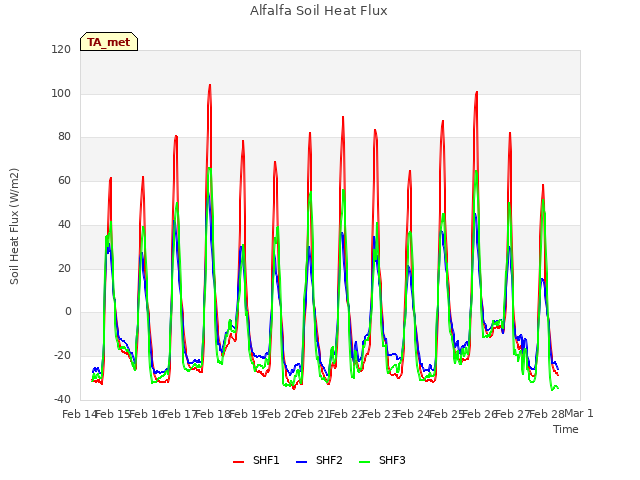Click the 120 y-axis tick label
The width and height of the screenshot is (640, 480).
[61, 50]
